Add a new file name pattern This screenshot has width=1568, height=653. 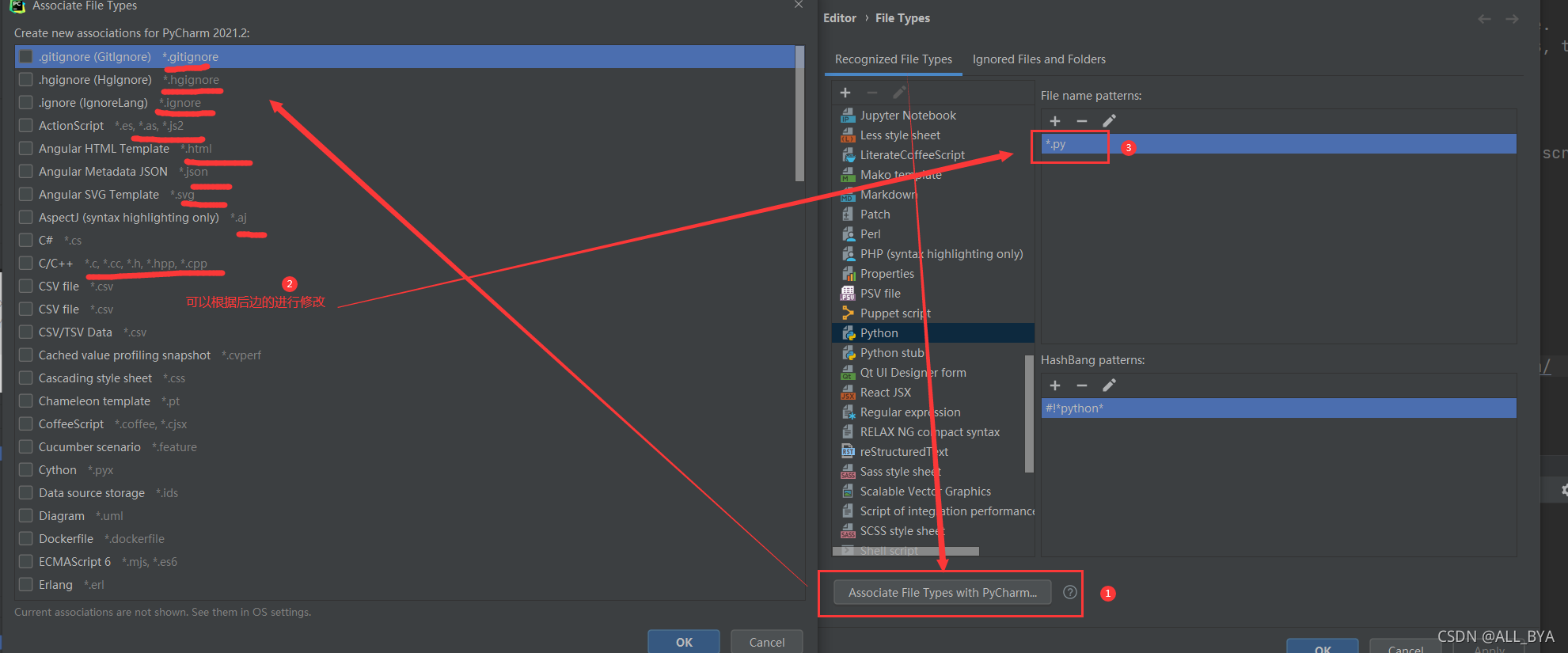[1055, 121]
